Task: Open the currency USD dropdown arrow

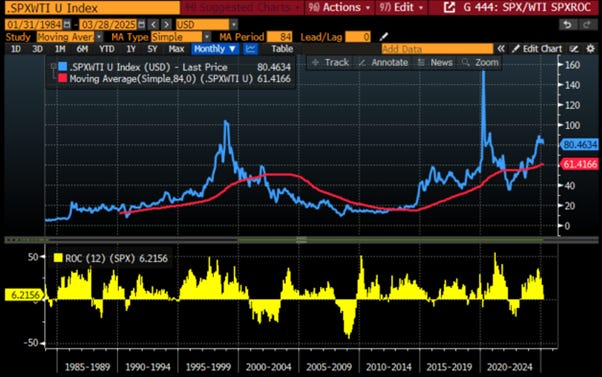Action: coord(233,25)
